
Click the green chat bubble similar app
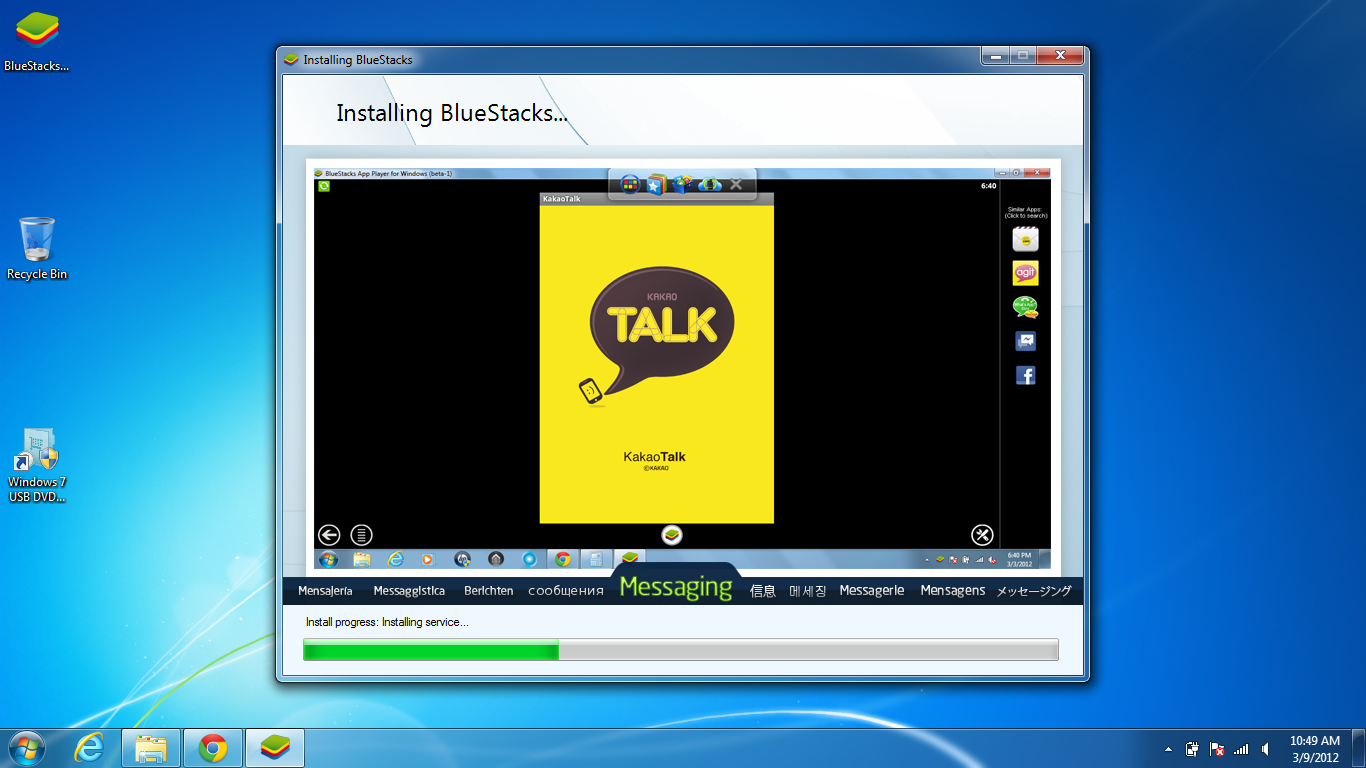pyautogui.click(x=1025, y=307)
